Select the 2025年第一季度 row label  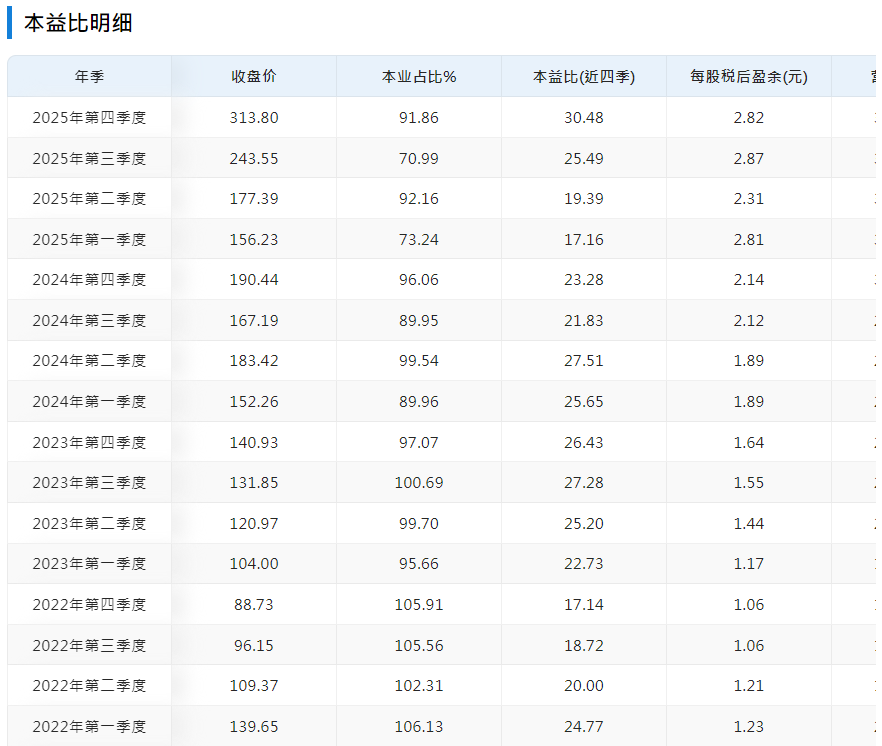click(89, 239)
